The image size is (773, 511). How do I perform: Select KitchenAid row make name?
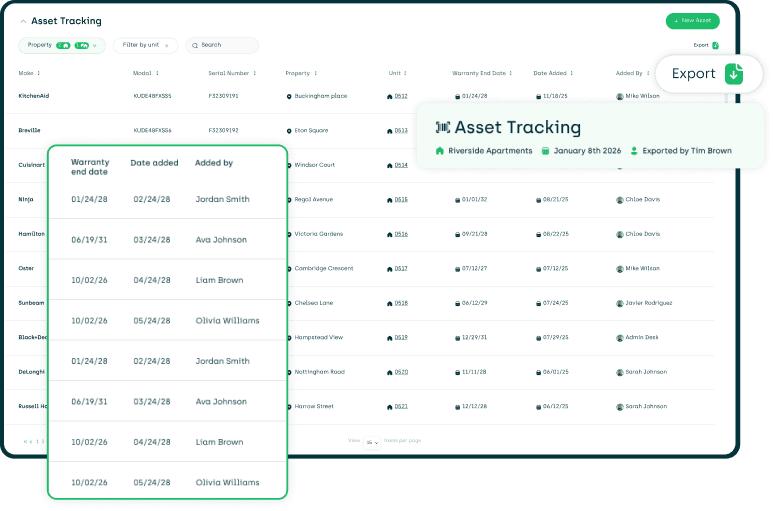(34, 96)
